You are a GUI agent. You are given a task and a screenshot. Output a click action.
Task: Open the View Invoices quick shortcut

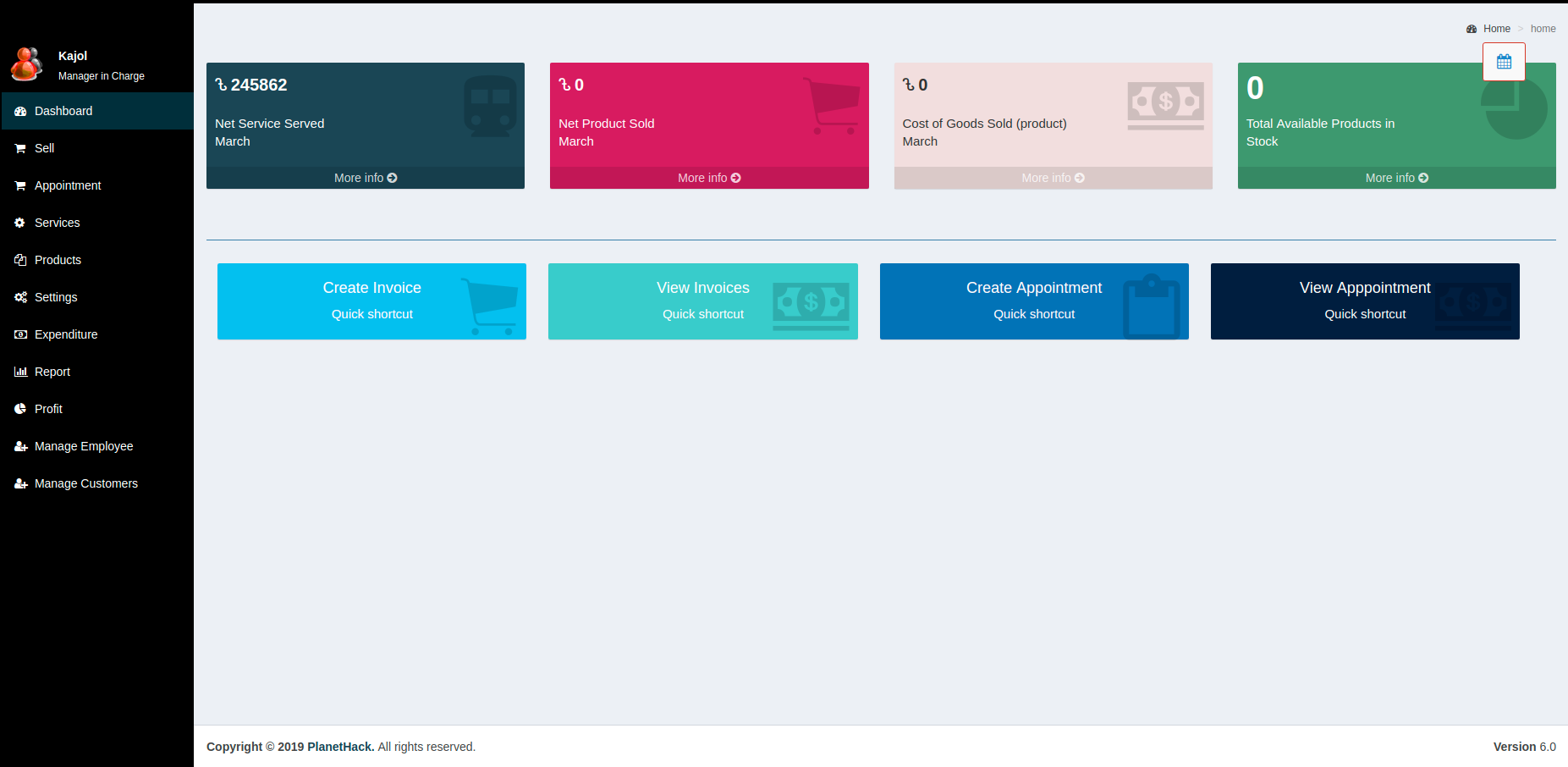pos(702,301)
